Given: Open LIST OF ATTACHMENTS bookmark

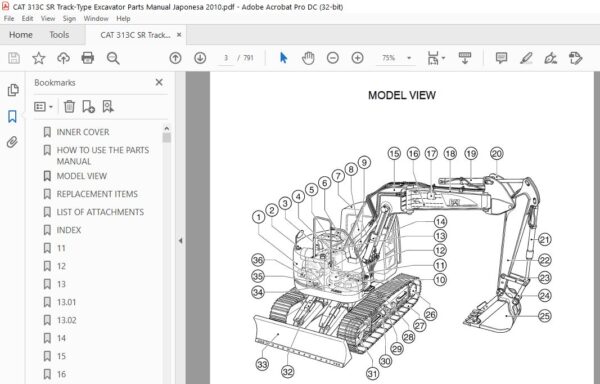Looking at the screenshot, I should 100,212.
